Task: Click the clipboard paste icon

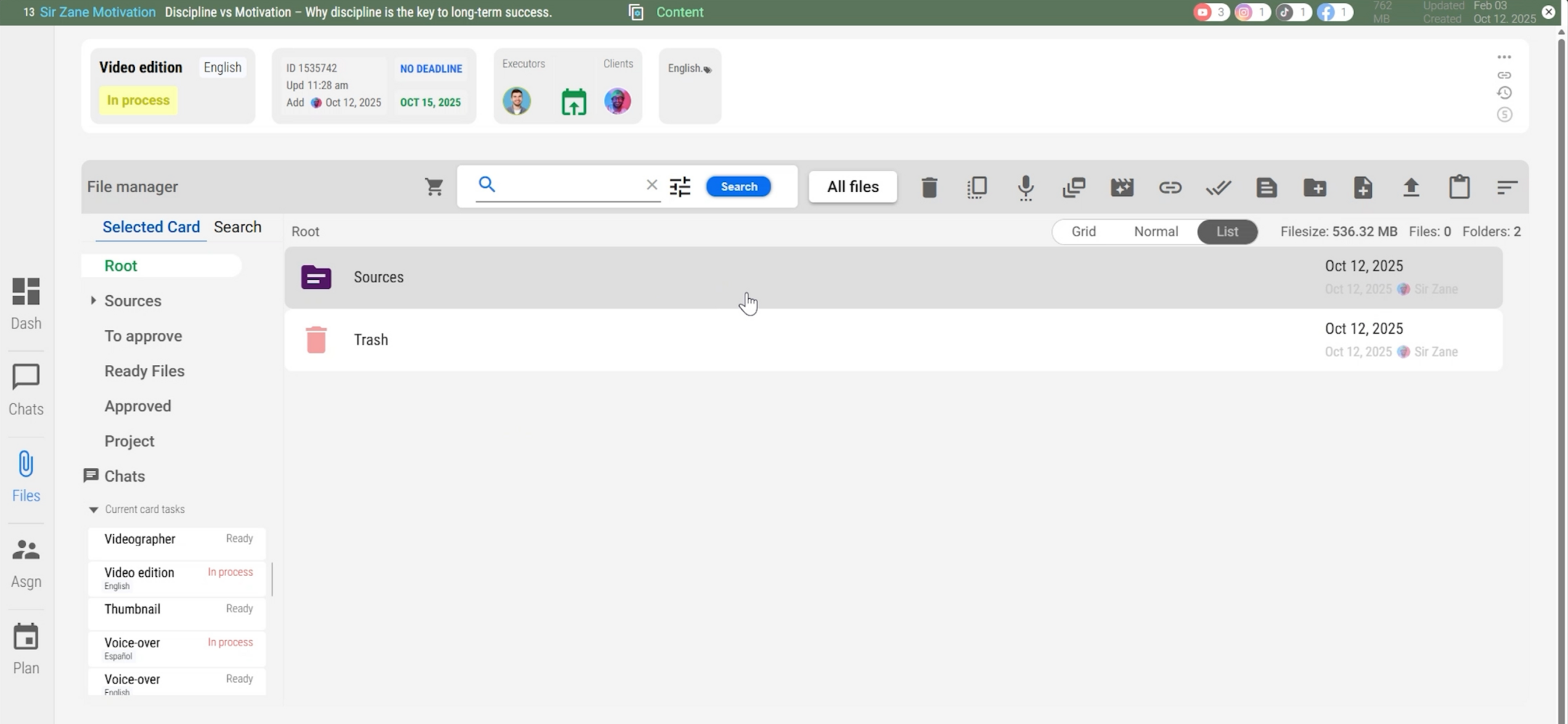Action: 1459,187
